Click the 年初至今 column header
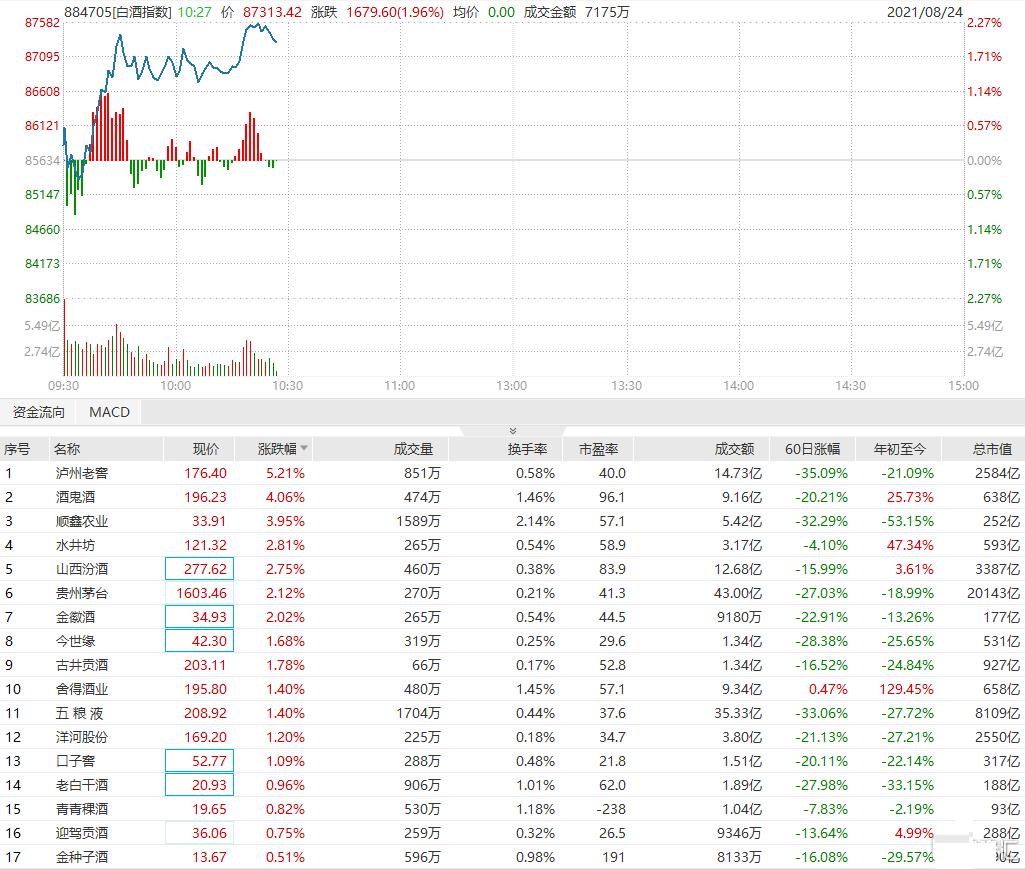Image resolution: width=1025 pixels, height=869 pixels. pos(900,449)
